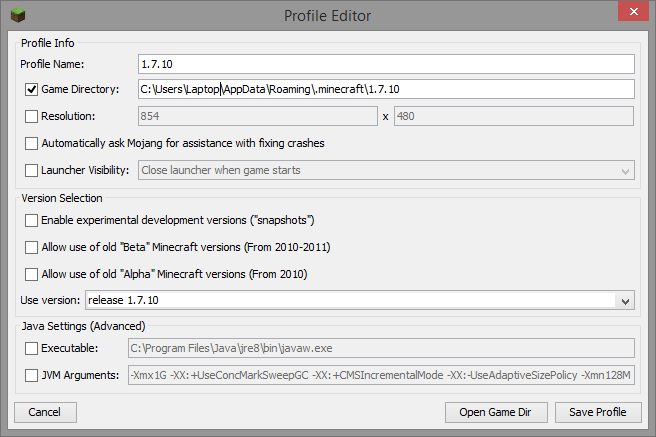Enable the custom Resolution checkbox
This screenshot has width=656, height=437.
click(x=32, y=116)
